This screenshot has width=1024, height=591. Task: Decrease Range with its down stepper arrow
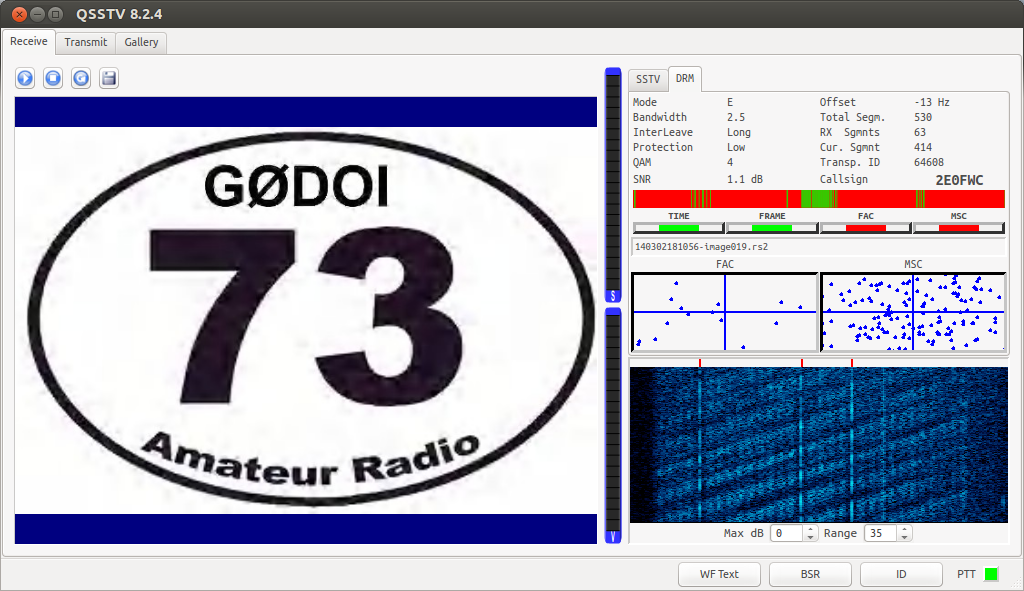904,537
